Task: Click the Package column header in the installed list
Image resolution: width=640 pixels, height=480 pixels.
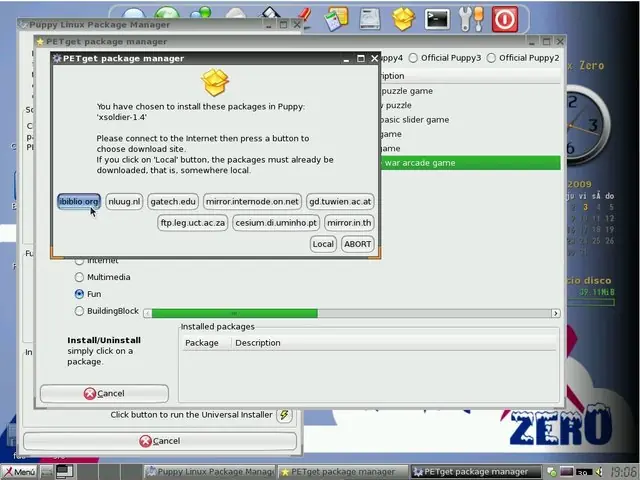Action: click(x=202, y=343)
